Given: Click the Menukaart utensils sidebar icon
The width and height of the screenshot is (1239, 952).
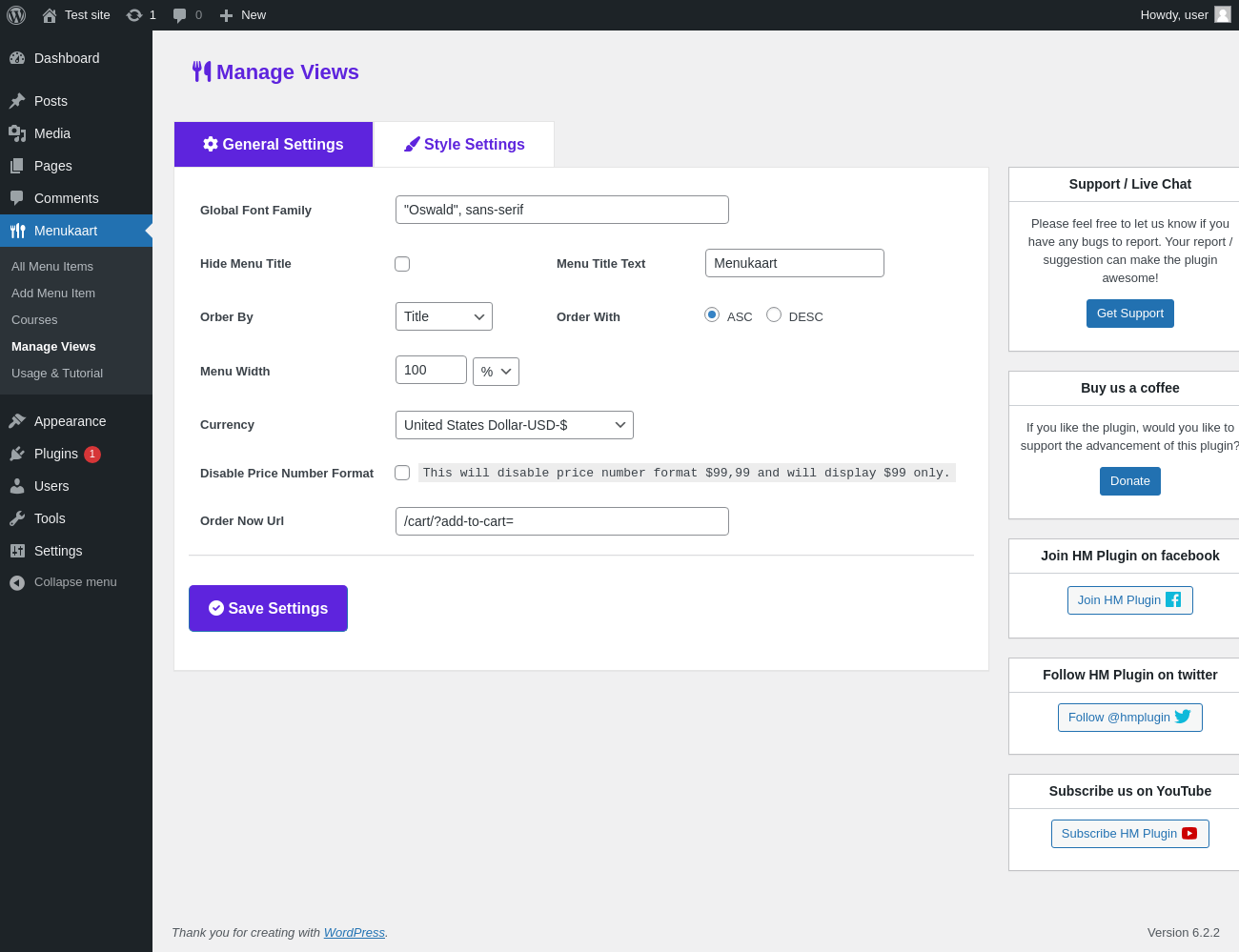Looking at the screenshot, I should 17,231.
